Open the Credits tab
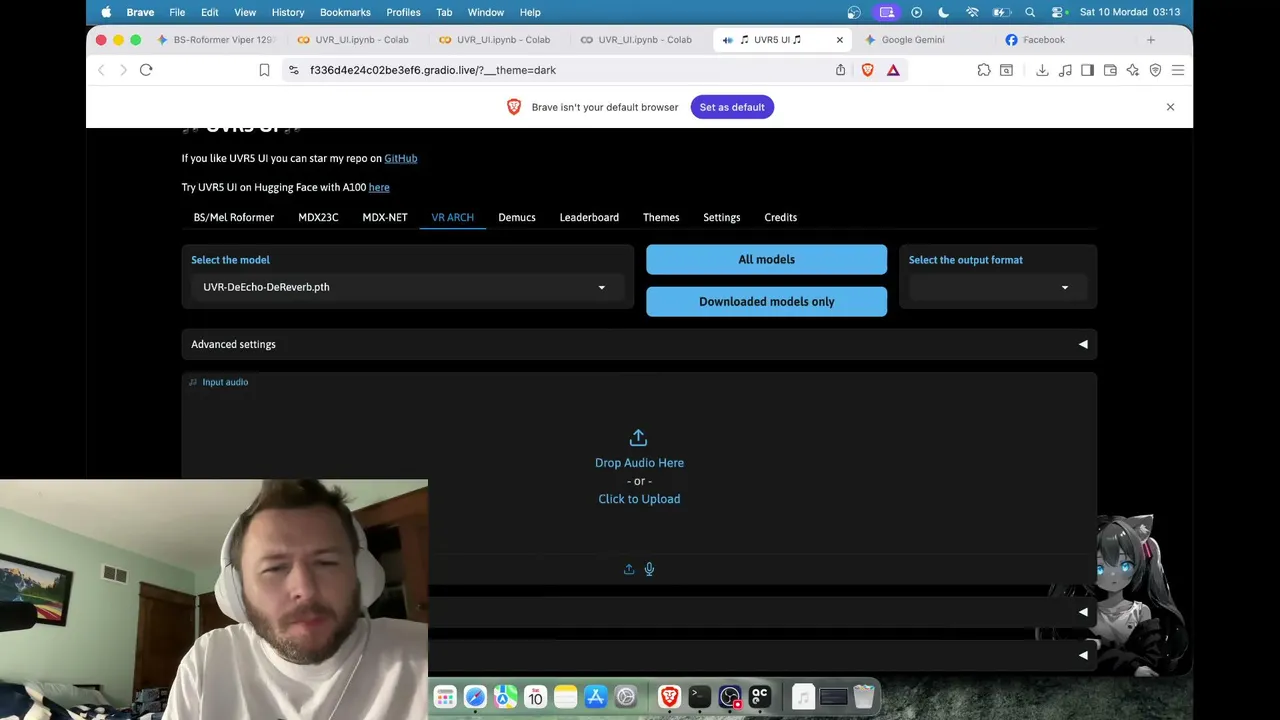The image size is (1280, 720). (781, 217)
